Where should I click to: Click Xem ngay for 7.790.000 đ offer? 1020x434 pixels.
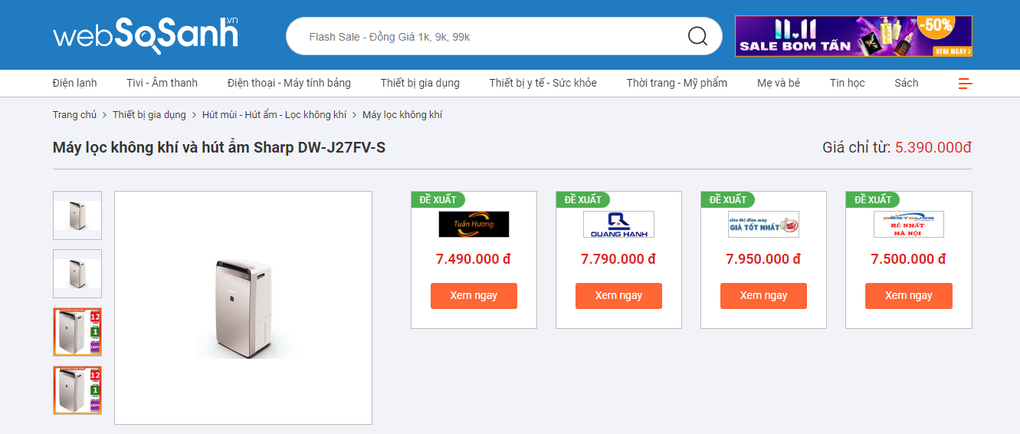619,295
